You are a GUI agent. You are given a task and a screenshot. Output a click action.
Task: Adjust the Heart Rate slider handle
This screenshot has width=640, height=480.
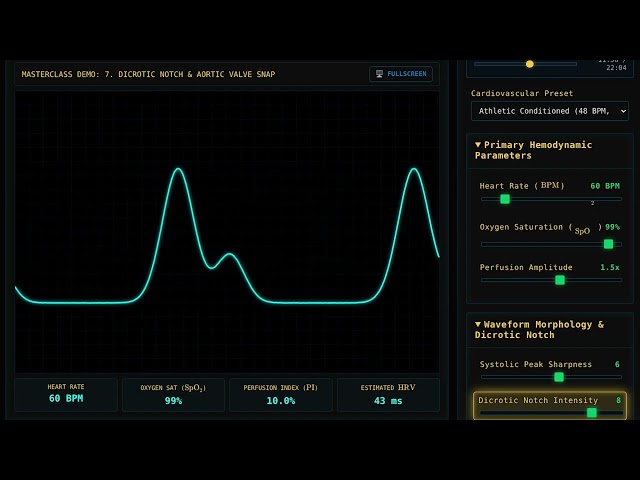click(505, 199)
